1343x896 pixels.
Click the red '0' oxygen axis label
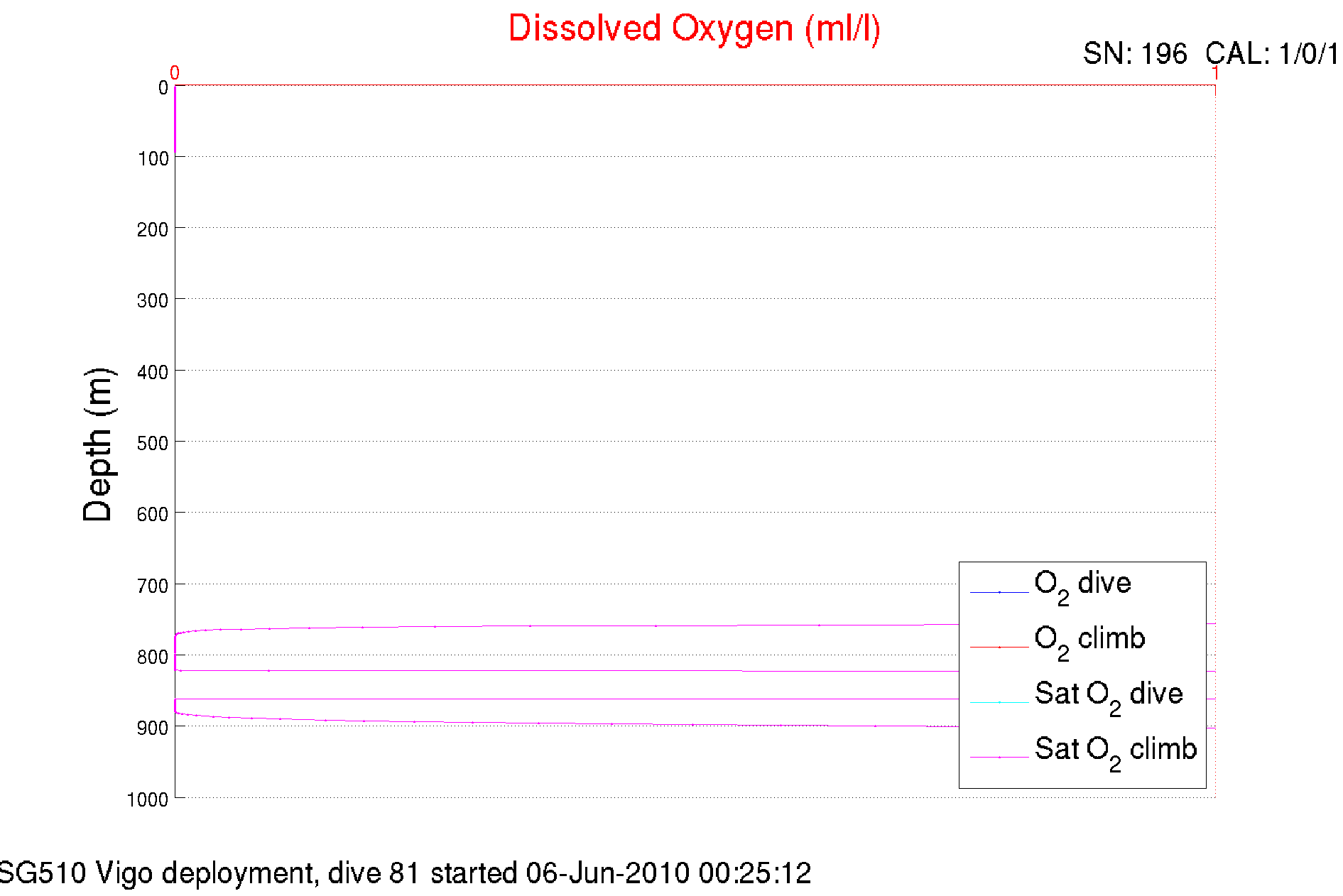click(x=175, y=73)
